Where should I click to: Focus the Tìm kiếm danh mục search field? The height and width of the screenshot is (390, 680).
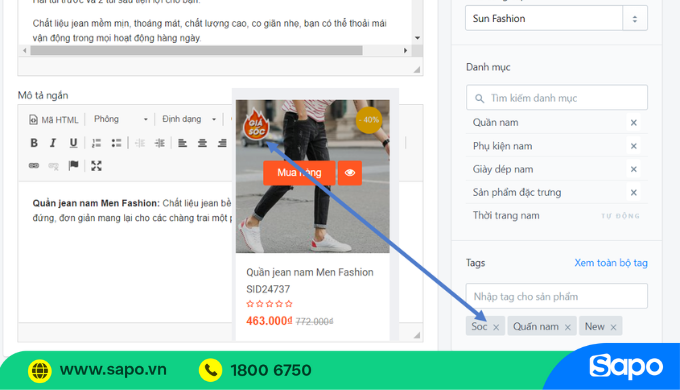[x=557, y=98]
